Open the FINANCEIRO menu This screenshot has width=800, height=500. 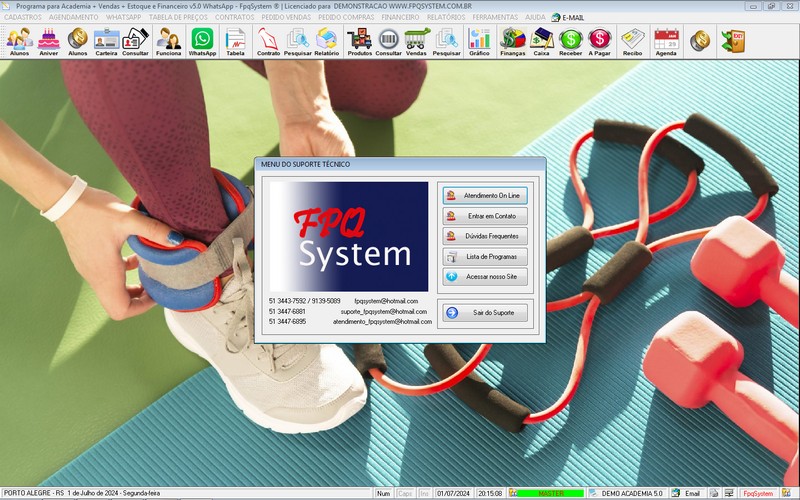(x=400, y=17)
